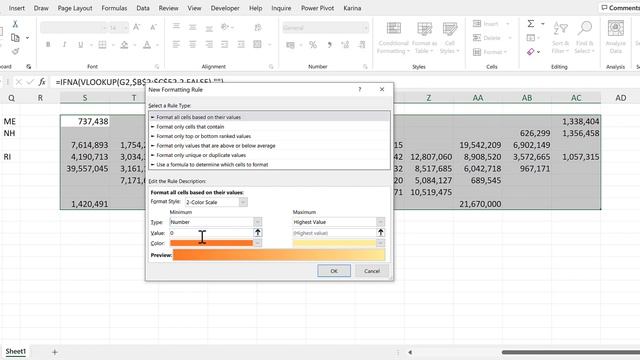Click the Insert Function fx icon
The width and height of the screenshot is (640, 360).
[42, 82]
